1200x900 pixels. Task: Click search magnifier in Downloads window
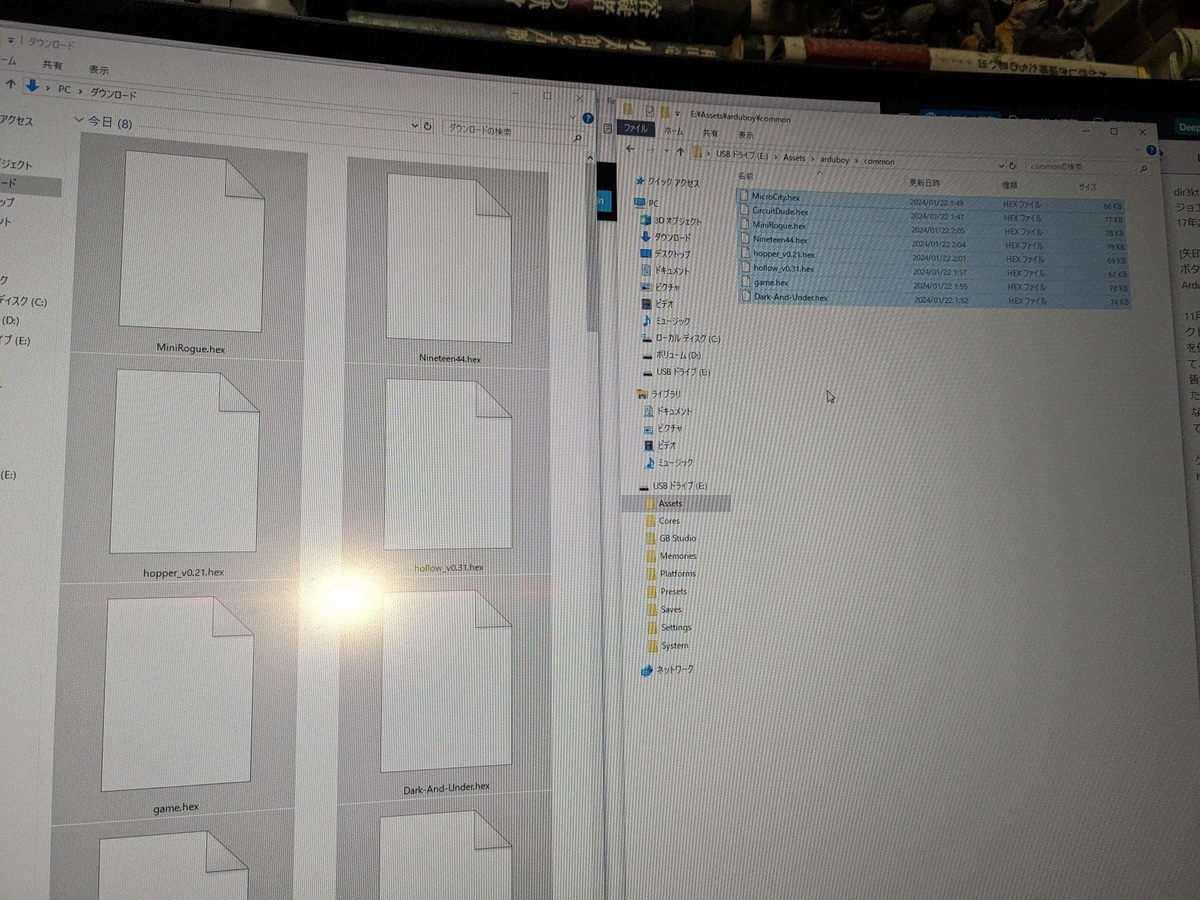[x=579, y=139]
